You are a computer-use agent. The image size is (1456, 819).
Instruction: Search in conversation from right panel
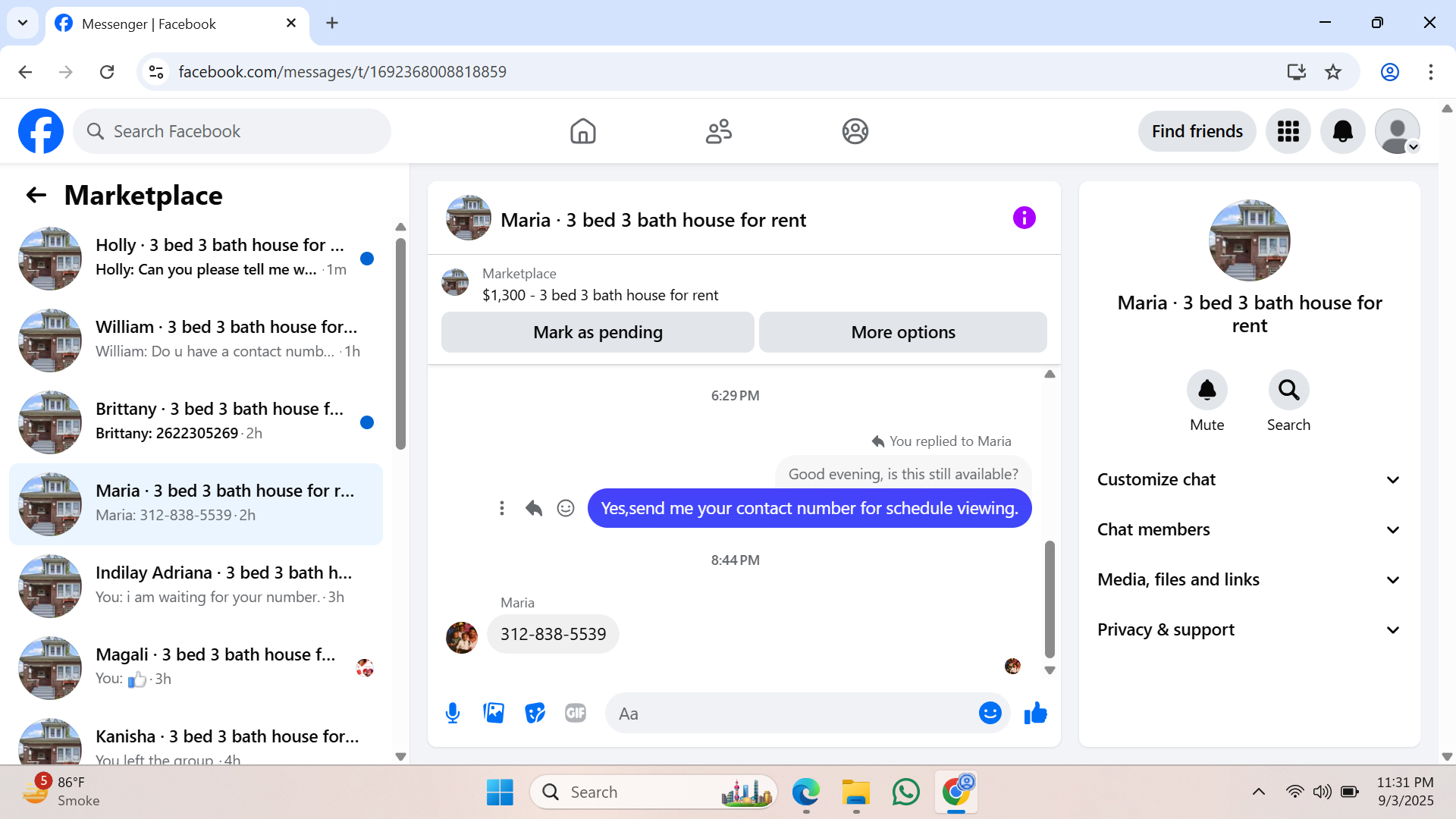point(1288,390)
